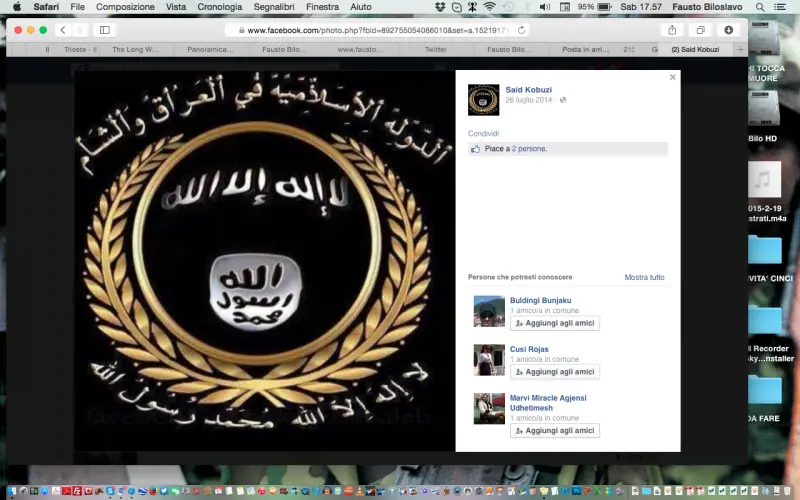
Task: Open Cusi Rojas profile link
Action: point(529,349)
